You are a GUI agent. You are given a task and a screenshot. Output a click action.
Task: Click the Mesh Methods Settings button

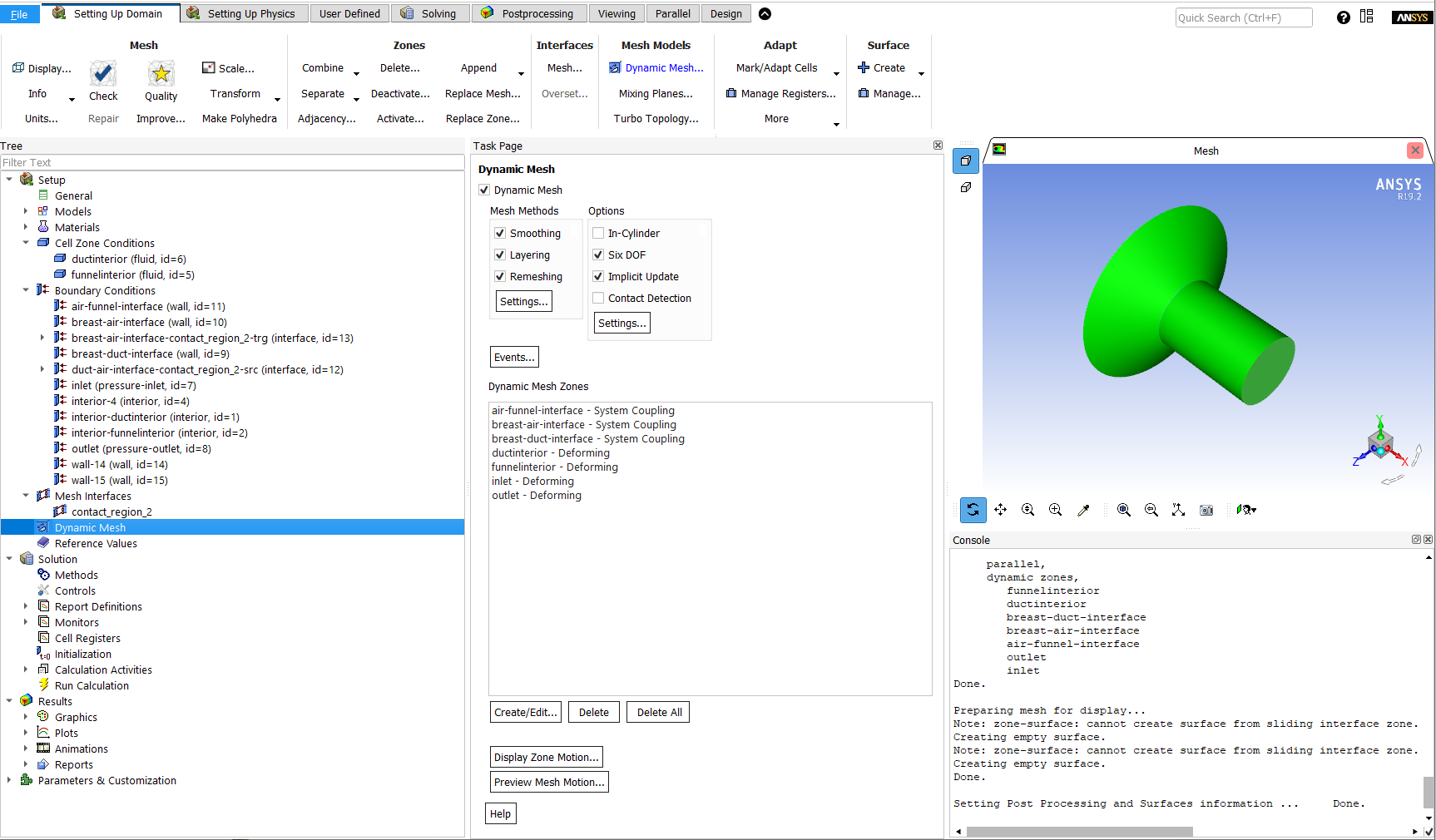pyautogui.click(x=524, y=302)
